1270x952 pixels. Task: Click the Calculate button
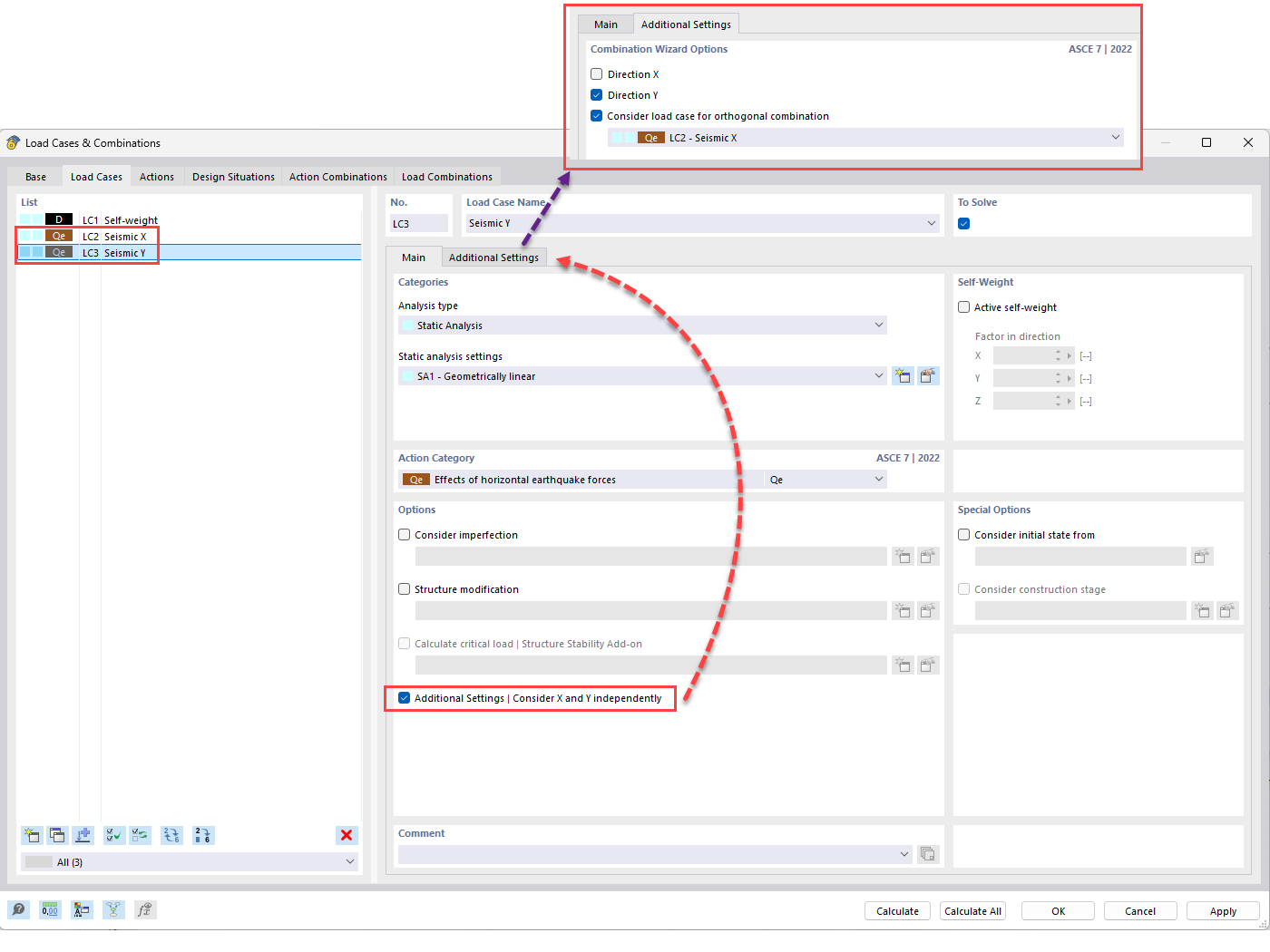[897, 911]
